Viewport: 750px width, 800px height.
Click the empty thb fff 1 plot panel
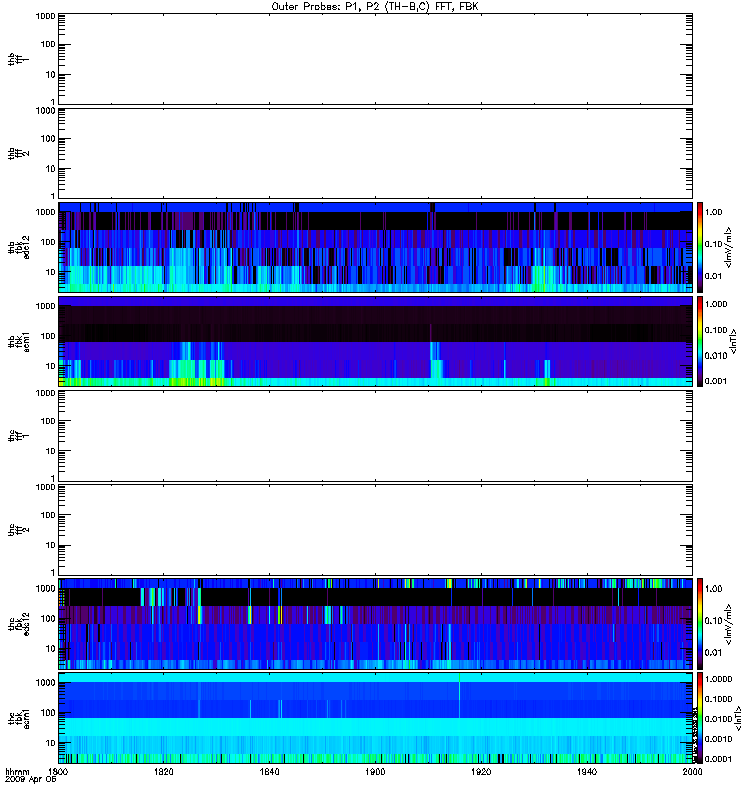pyautogui.click(x=376, y=59)
